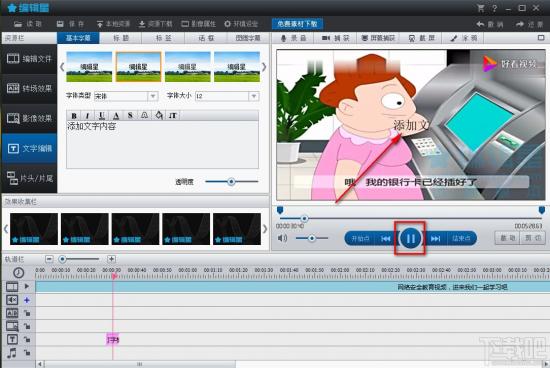Click the underline U formatting icon
The width and height of the screenshot is (550, 368).
102,115
